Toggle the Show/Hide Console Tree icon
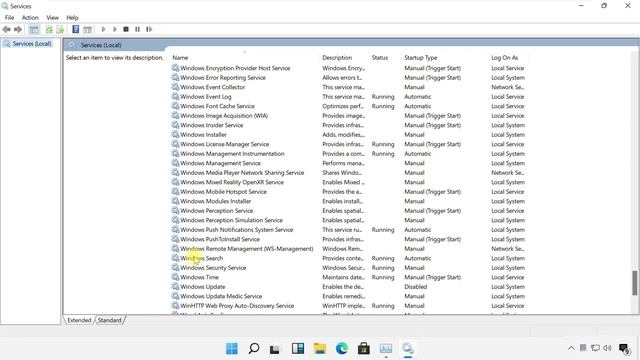This screenshot has width=640, height=360. point(34,29)
